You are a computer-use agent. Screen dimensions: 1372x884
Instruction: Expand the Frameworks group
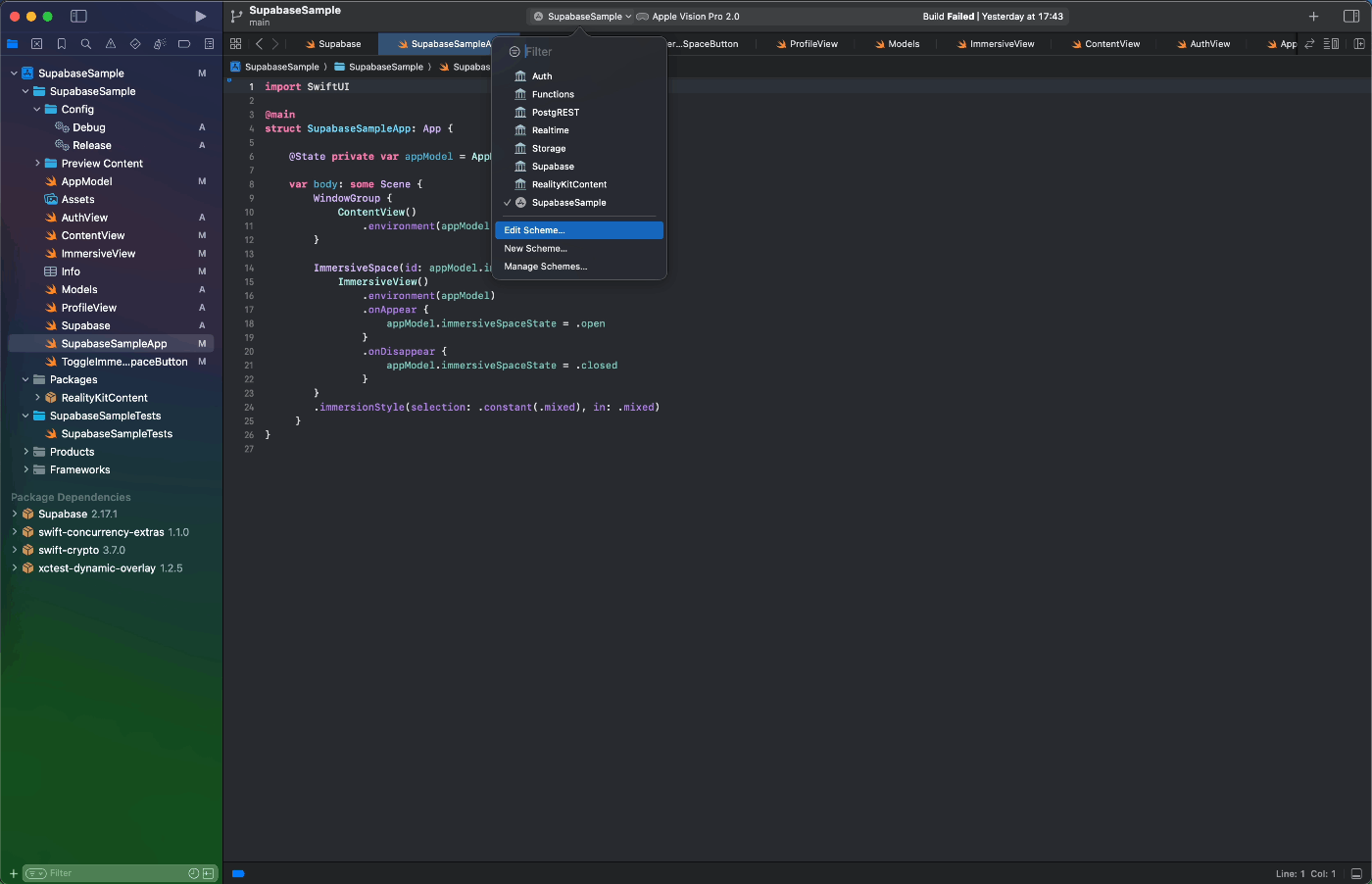(25, 470)
